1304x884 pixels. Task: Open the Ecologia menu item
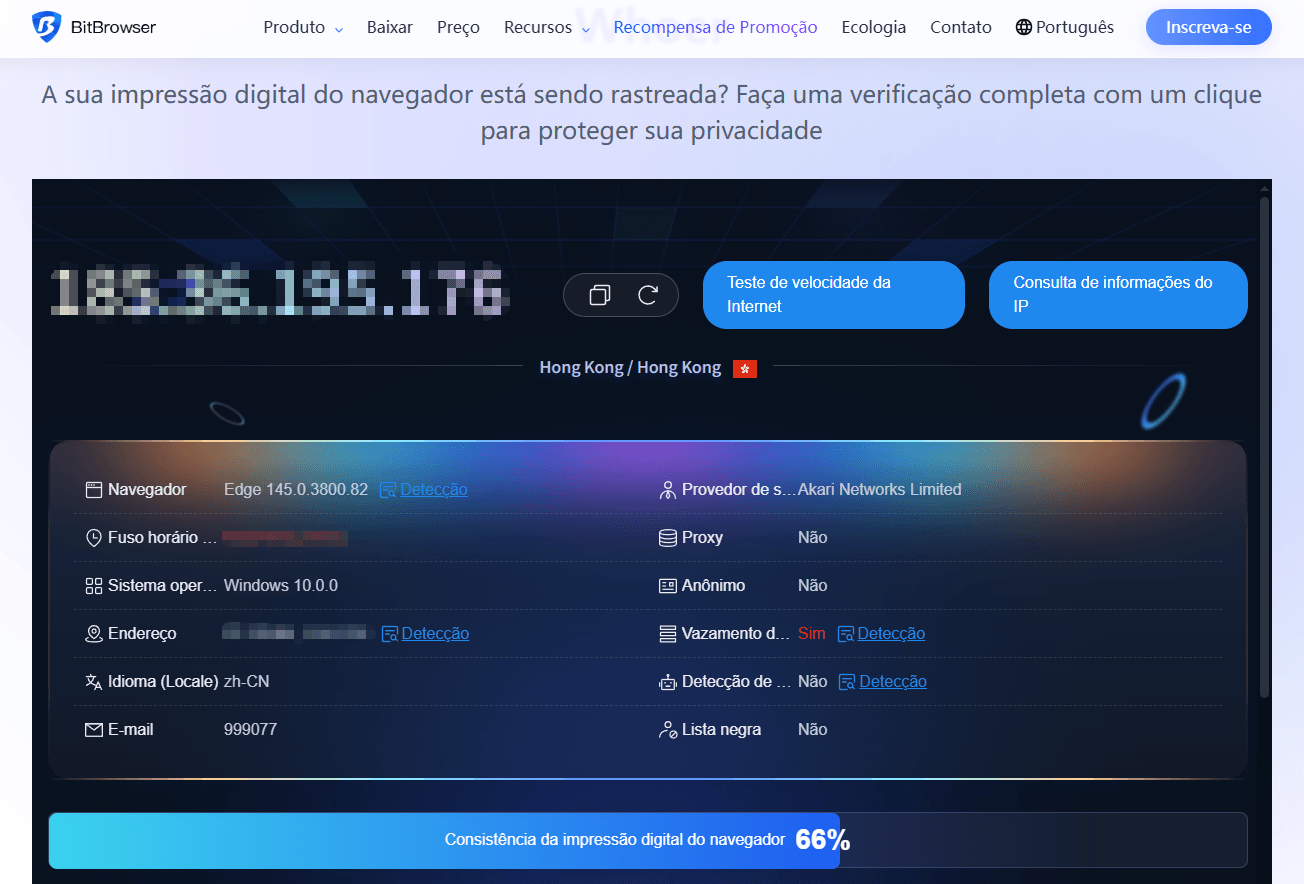pos(873,27)
